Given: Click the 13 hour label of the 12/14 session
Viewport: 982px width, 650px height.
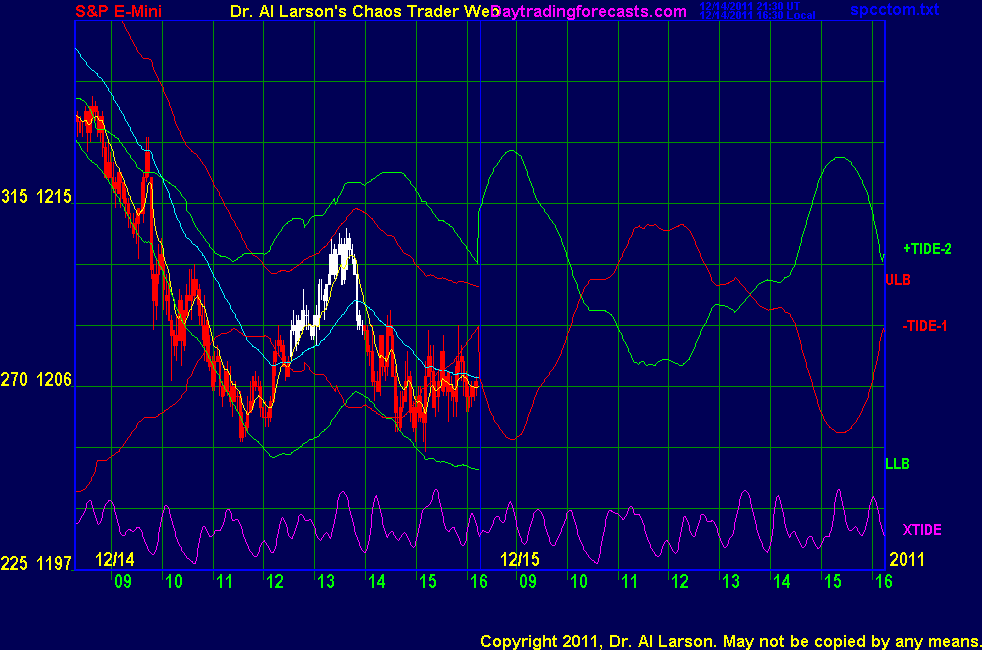Looking at the screenshot, I should pyautogui.click(x=326, y=582).
